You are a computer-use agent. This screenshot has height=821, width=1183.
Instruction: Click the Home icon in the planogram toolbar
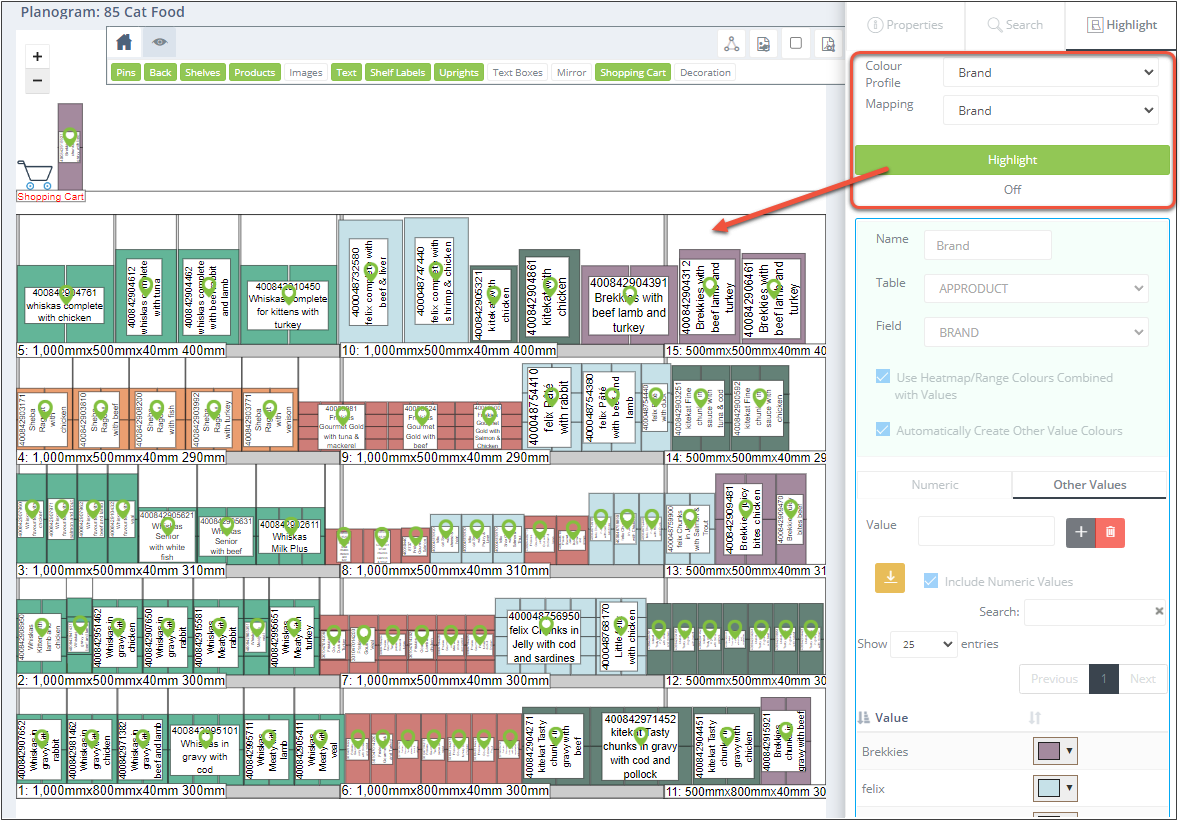coord(124,42)
